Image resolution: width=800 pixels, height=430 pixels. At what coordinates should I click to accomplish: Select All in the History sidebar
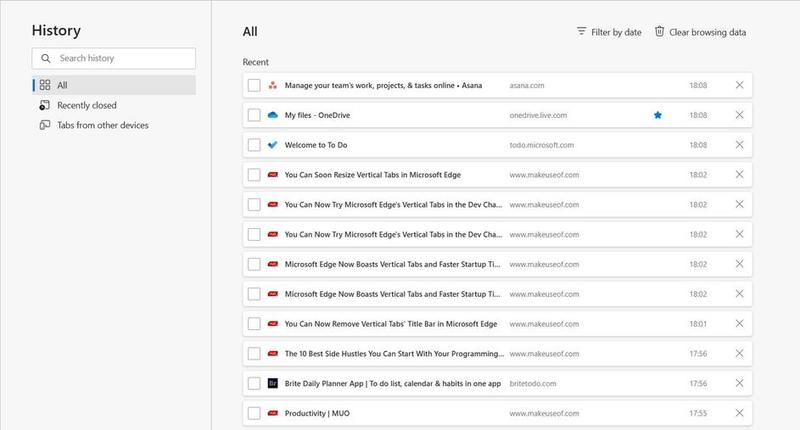click(114, 85)
